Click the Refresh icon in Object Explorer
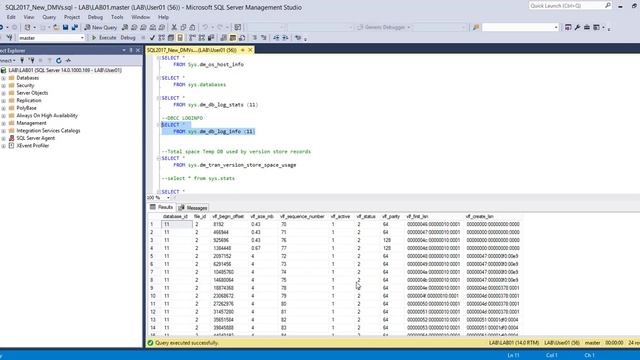 click(x=59, y=60)
